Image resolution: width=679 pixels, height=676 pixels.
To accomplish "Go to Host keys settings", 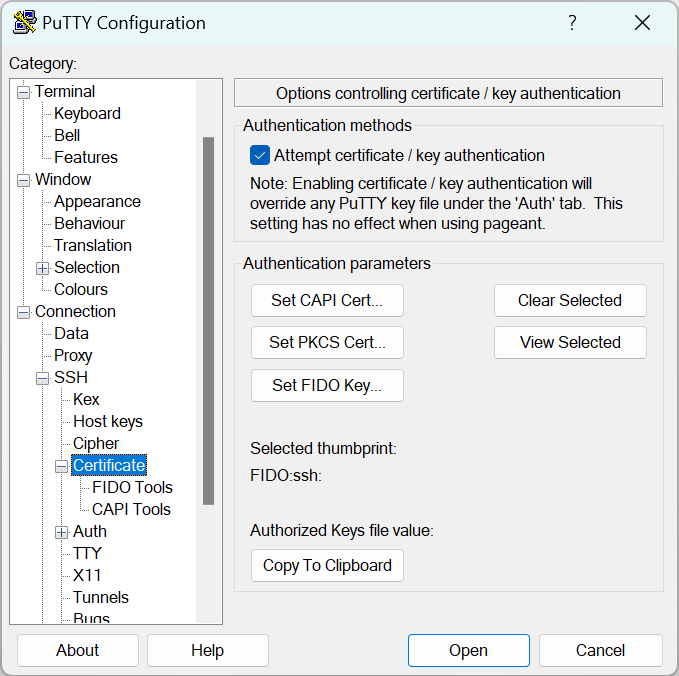I will (107, 421).
